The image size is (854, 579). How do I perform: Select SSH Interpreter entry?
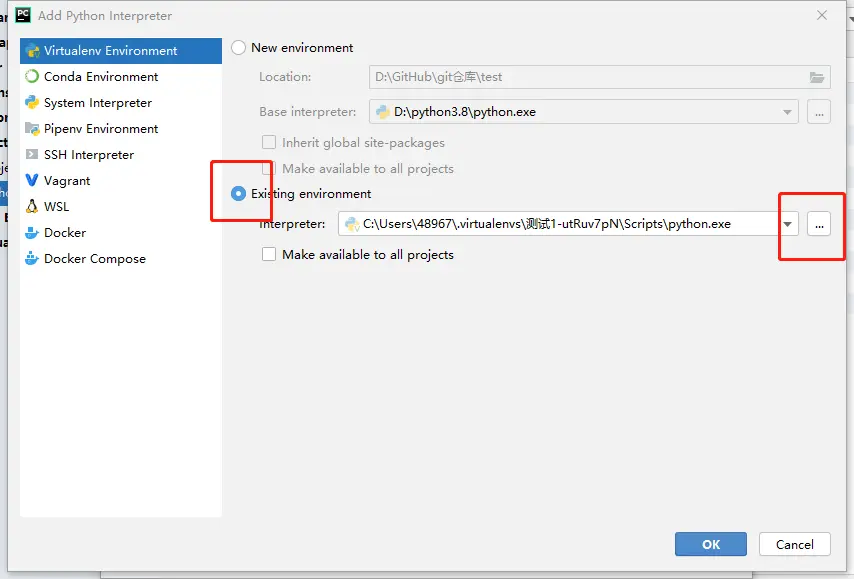pyautogui.click(x=121, y=155)
